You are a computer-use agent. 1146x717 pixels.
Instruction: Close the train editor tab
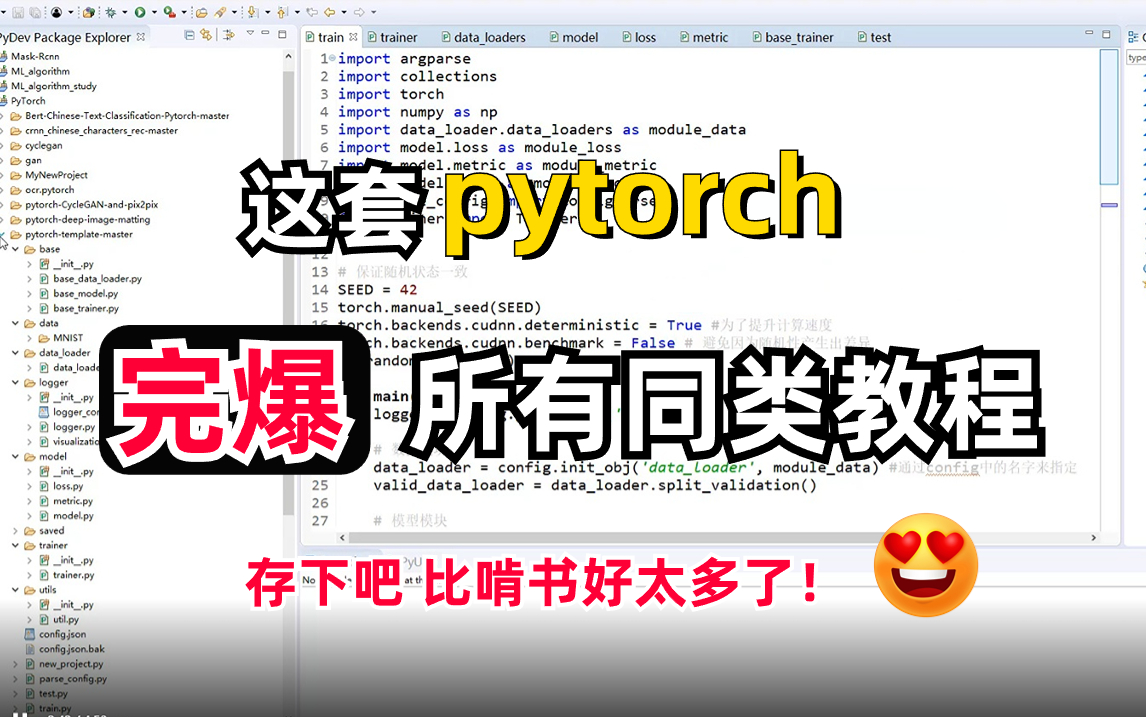coord(353,37)
